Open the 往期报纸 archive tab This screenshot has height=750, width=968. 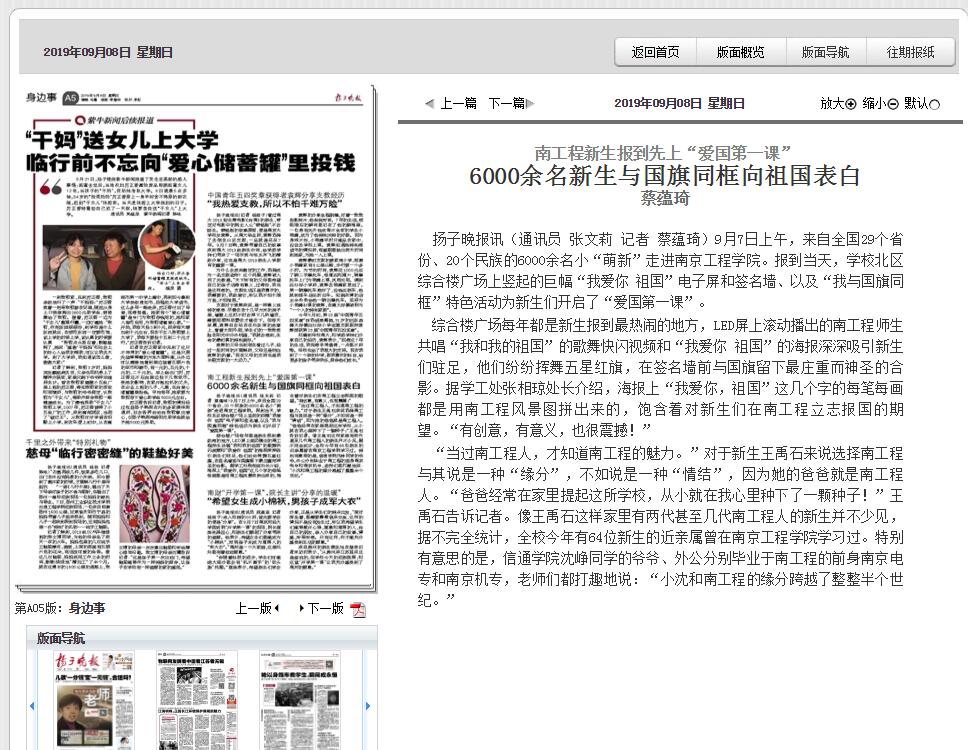click(910, 52)
